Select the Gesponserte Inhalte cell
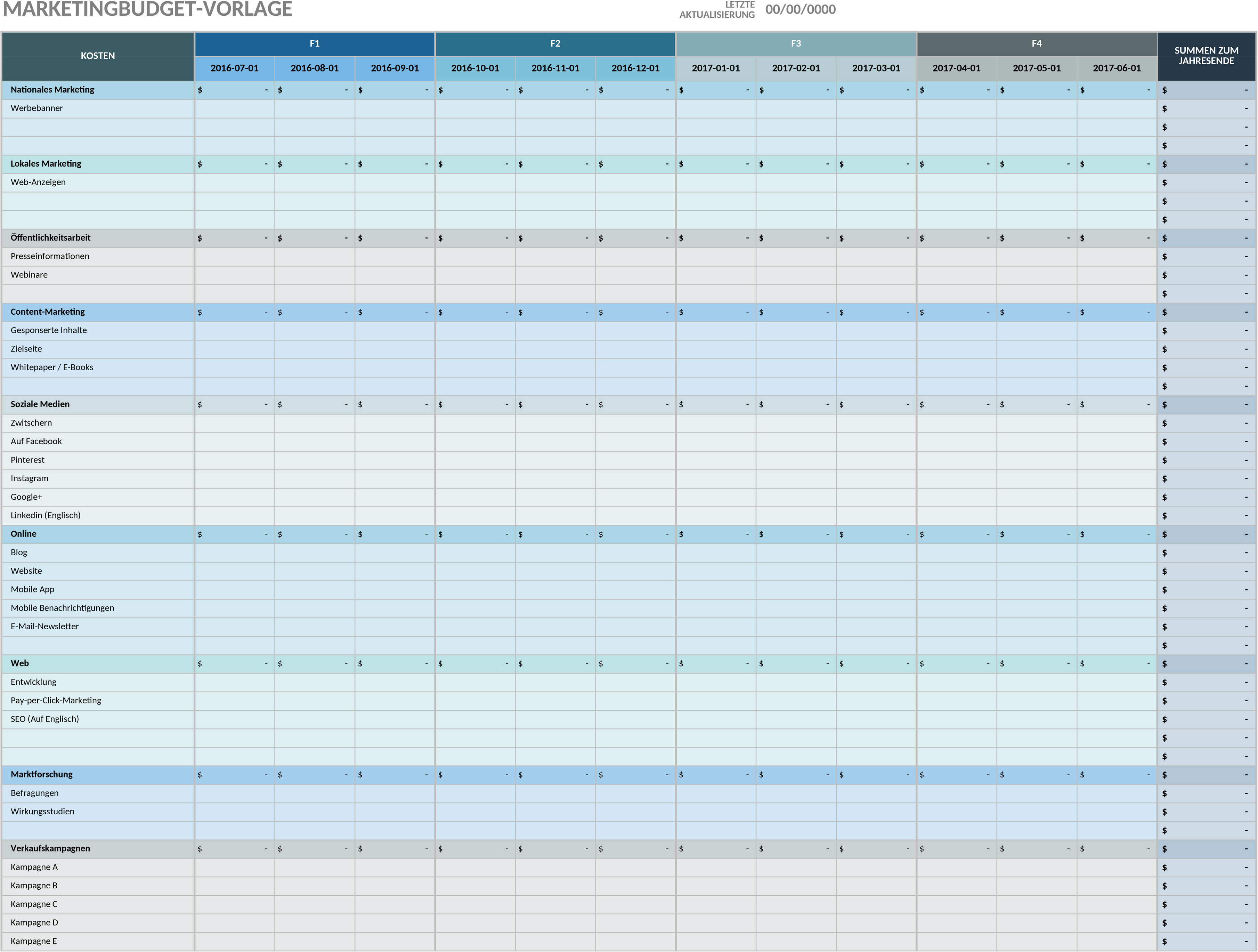This screenshot has width=1258, height=952. tap(98, 330)
